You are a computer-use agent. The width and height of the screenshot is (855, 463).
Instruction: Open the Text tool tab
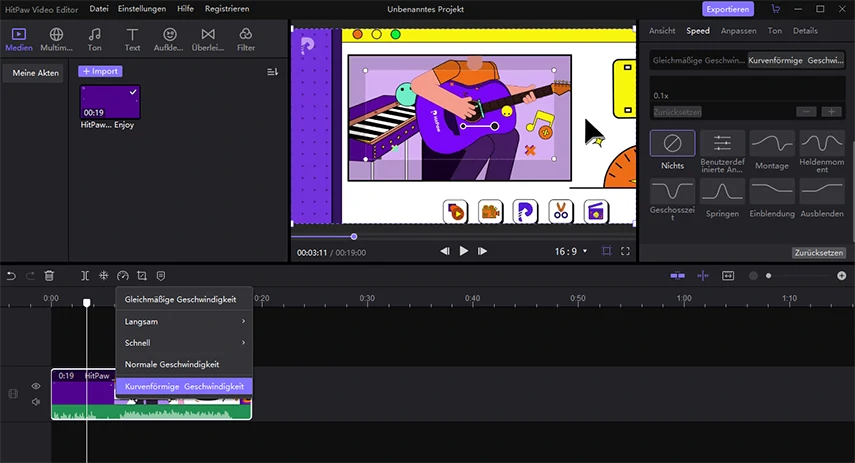point(132,40)
